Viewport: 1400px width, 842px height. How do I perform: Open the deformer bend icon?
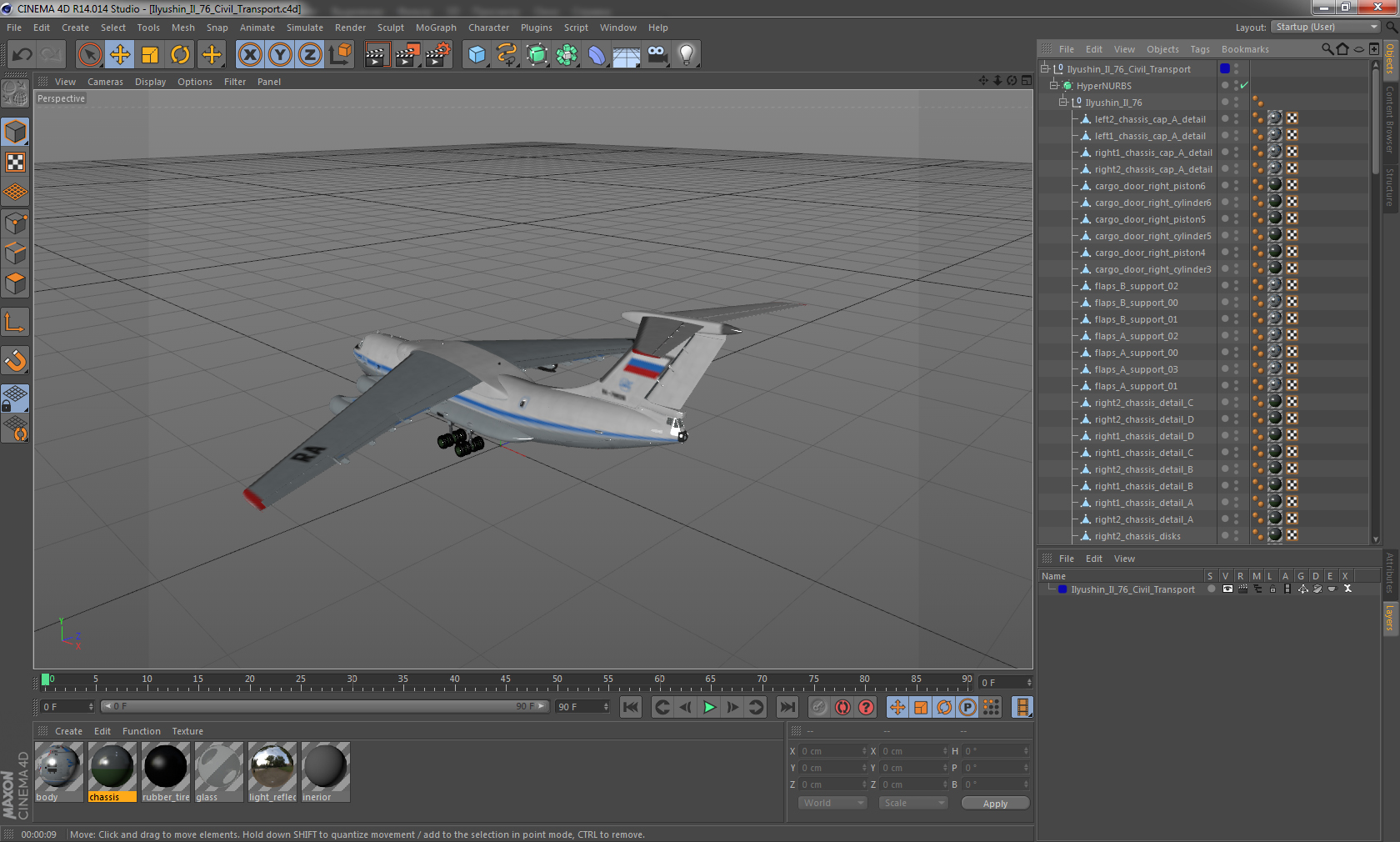click(597, 55)
